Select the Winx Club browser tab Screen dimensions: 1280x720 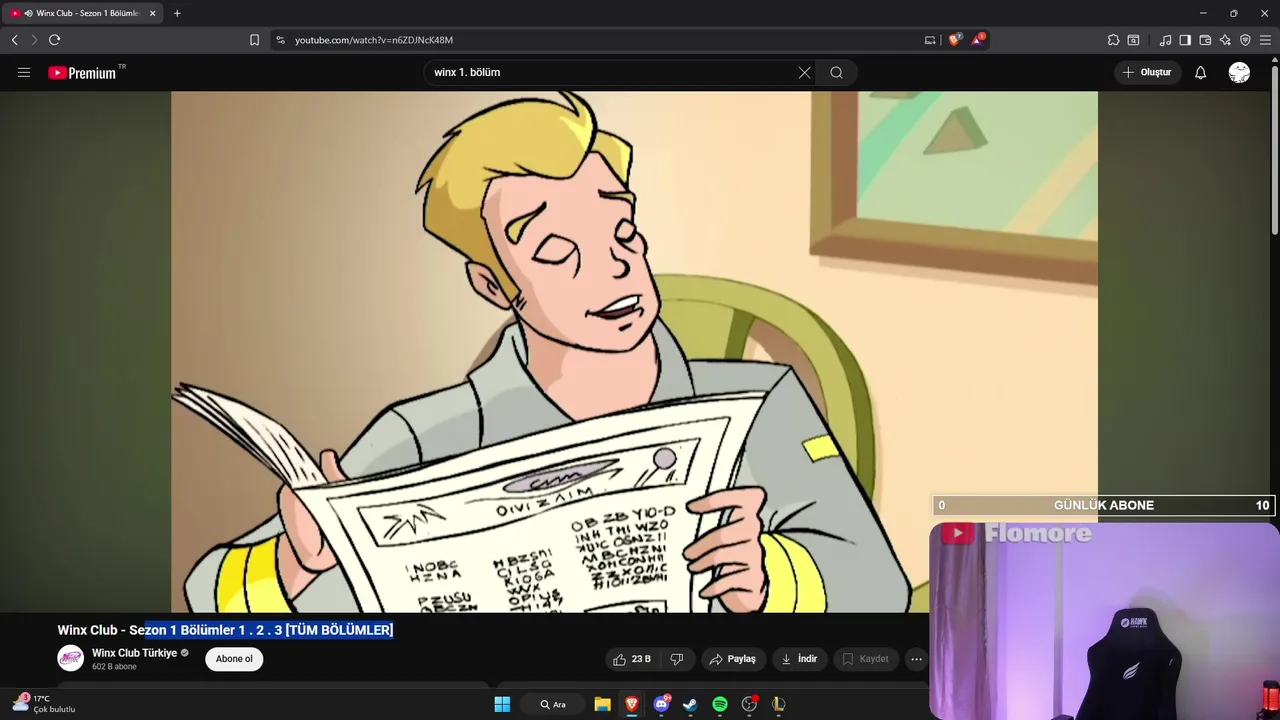point(82,13)
